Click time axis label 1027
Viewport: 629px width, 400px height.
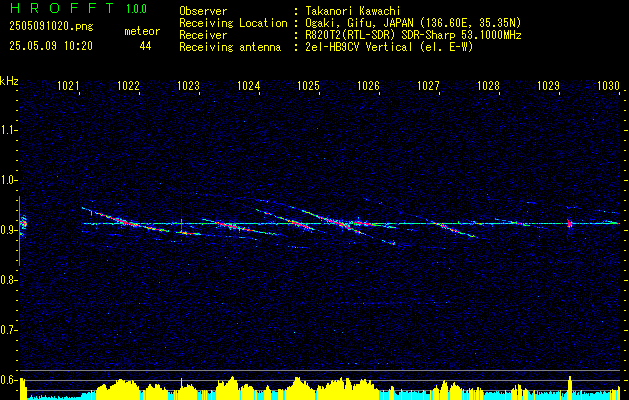click(428, 86)
